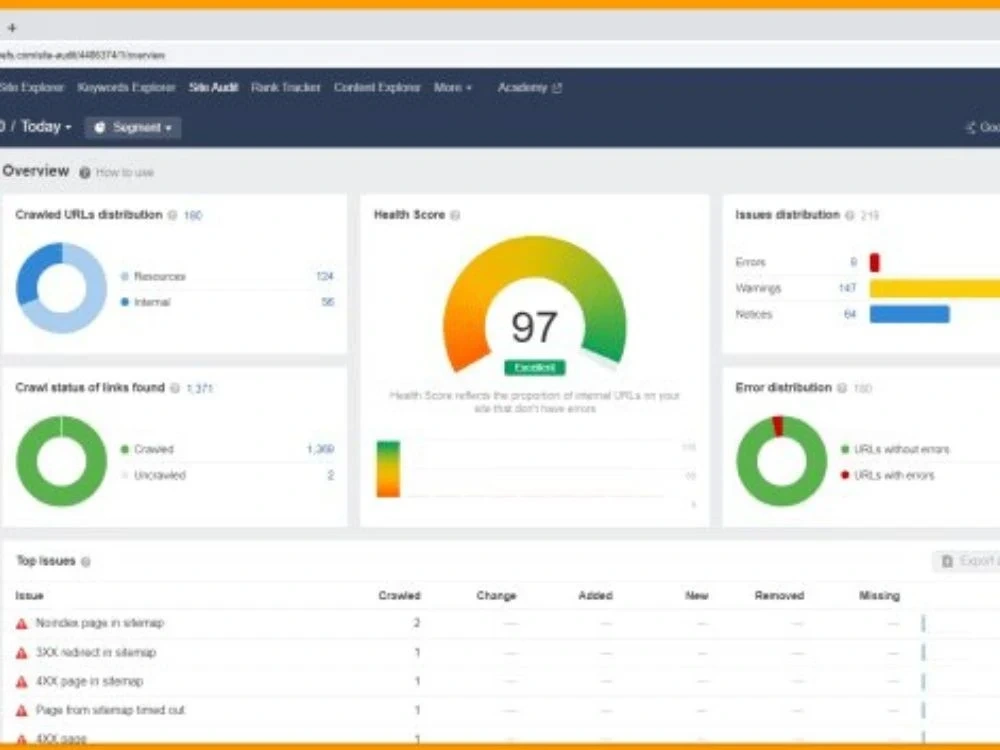Sort by the Added column header
This screenshot has height=750, width=1000.
(x=596, y=596)
